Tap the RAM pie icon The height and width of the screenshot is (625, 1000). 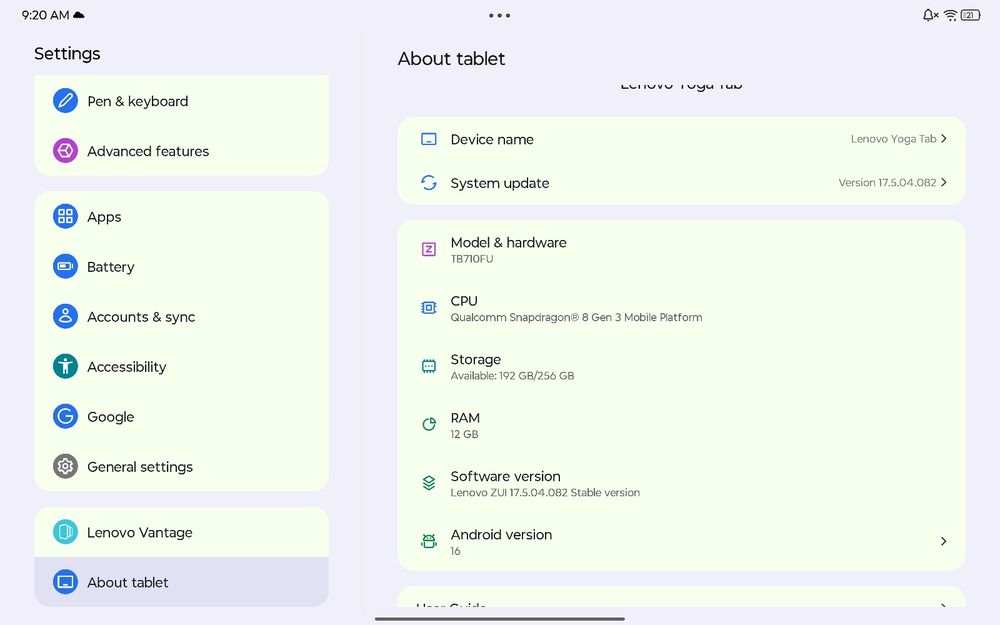pos(429,425)
